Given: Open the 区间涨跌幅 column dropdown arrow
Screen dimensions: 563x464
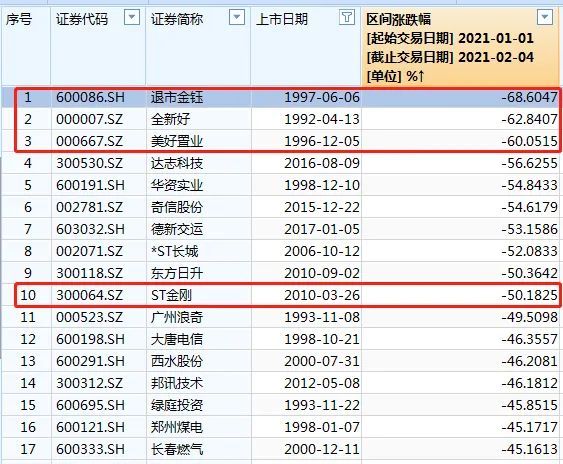Looking at the screenshot, I should [545, 17].
